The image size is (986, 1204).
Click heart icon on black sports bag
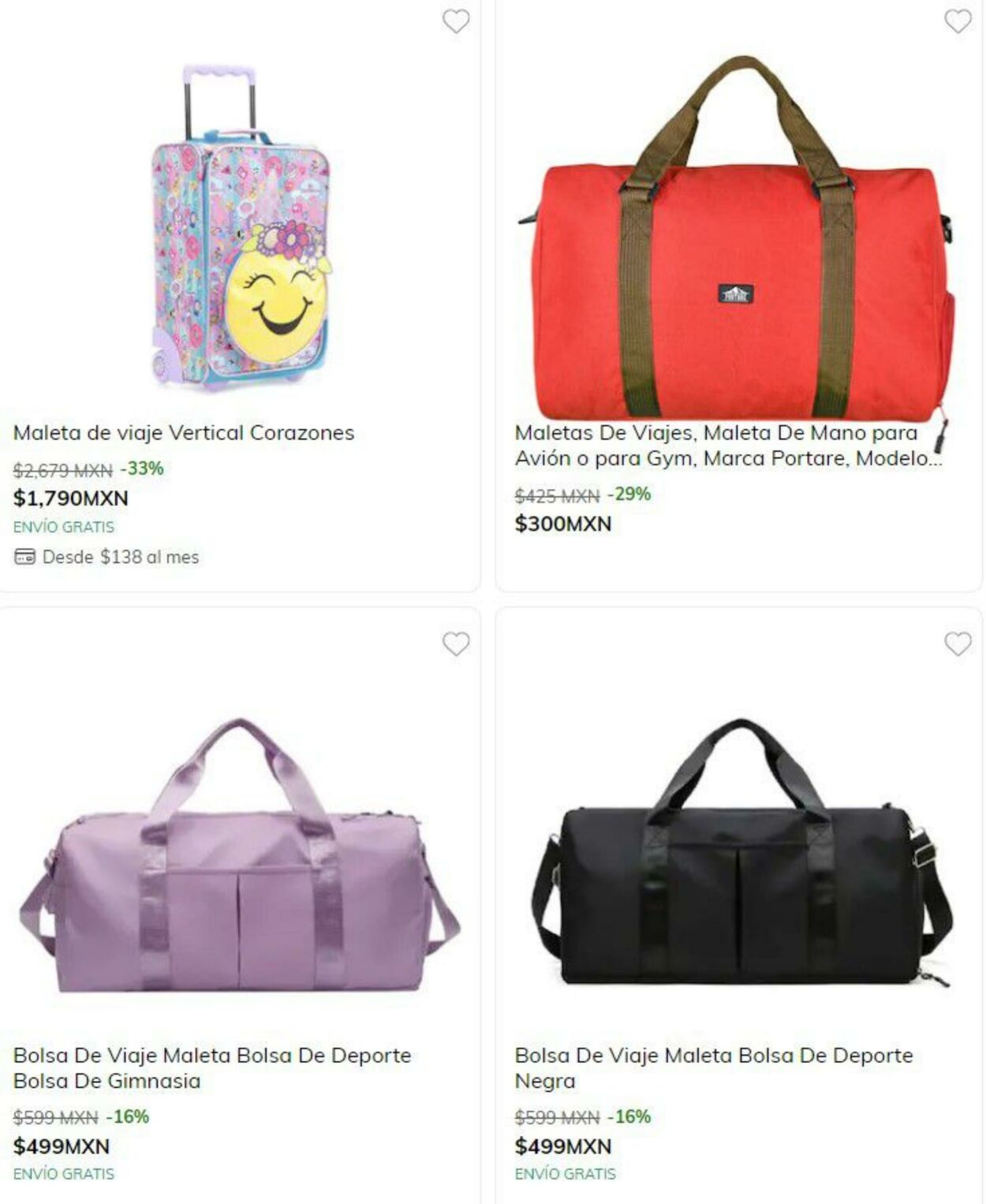(x=958, y=644)
